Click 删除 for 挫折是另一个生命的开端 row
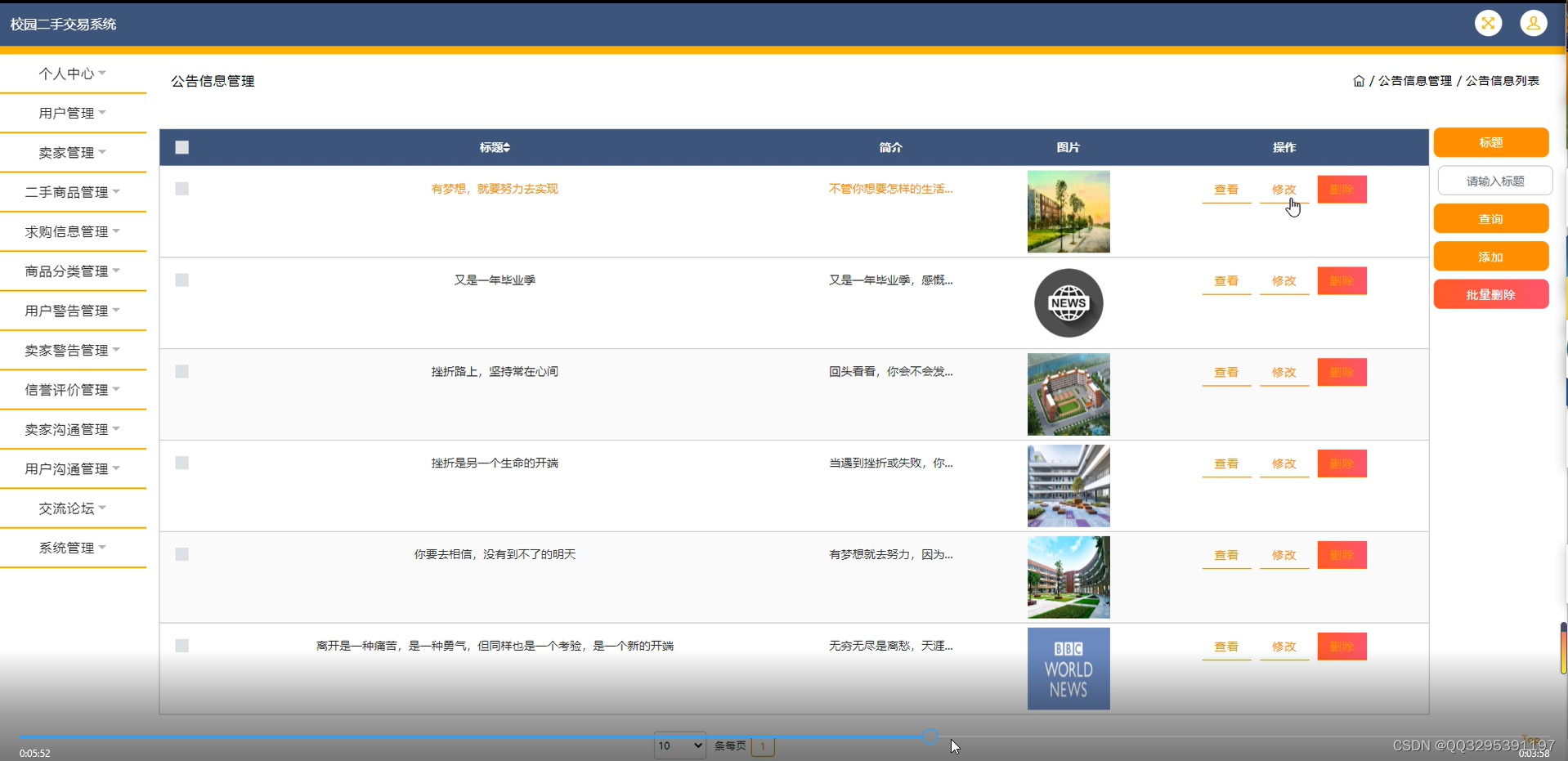Screen dimensions: 1568x761 (x=1342, y=464)
